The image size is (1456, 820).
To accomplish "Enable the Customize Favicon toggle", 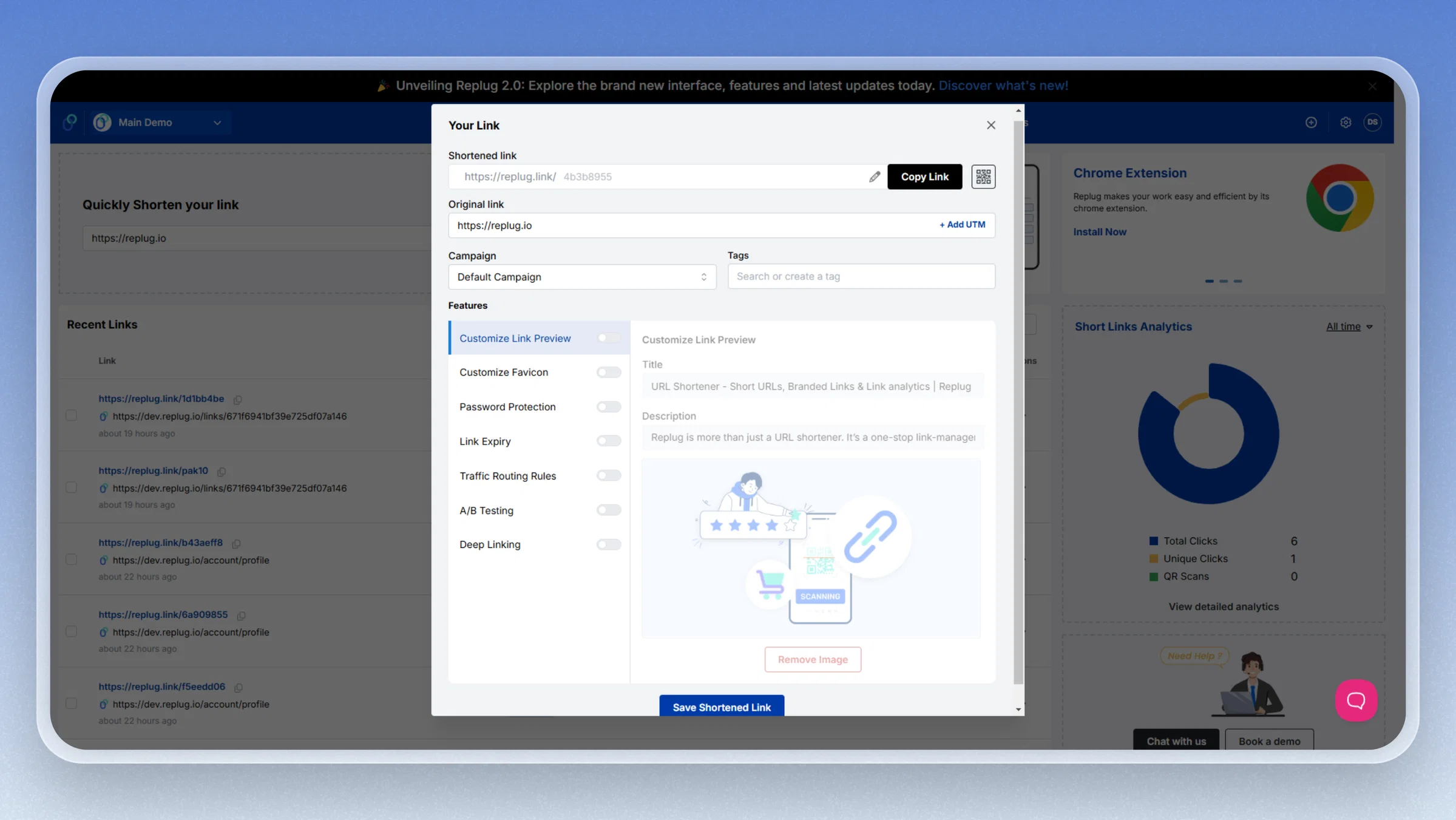I will 608,372.
